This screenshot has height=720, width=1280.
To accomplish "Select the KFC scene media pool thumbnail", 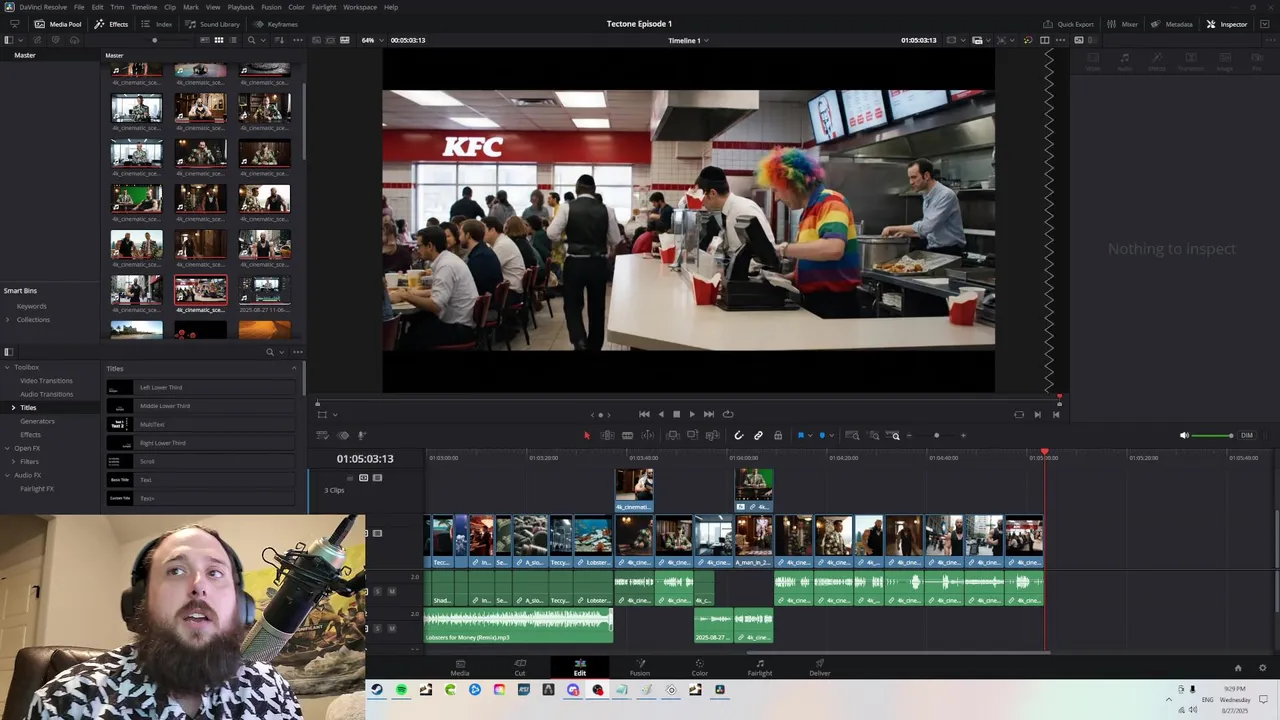I will (200, 290).
